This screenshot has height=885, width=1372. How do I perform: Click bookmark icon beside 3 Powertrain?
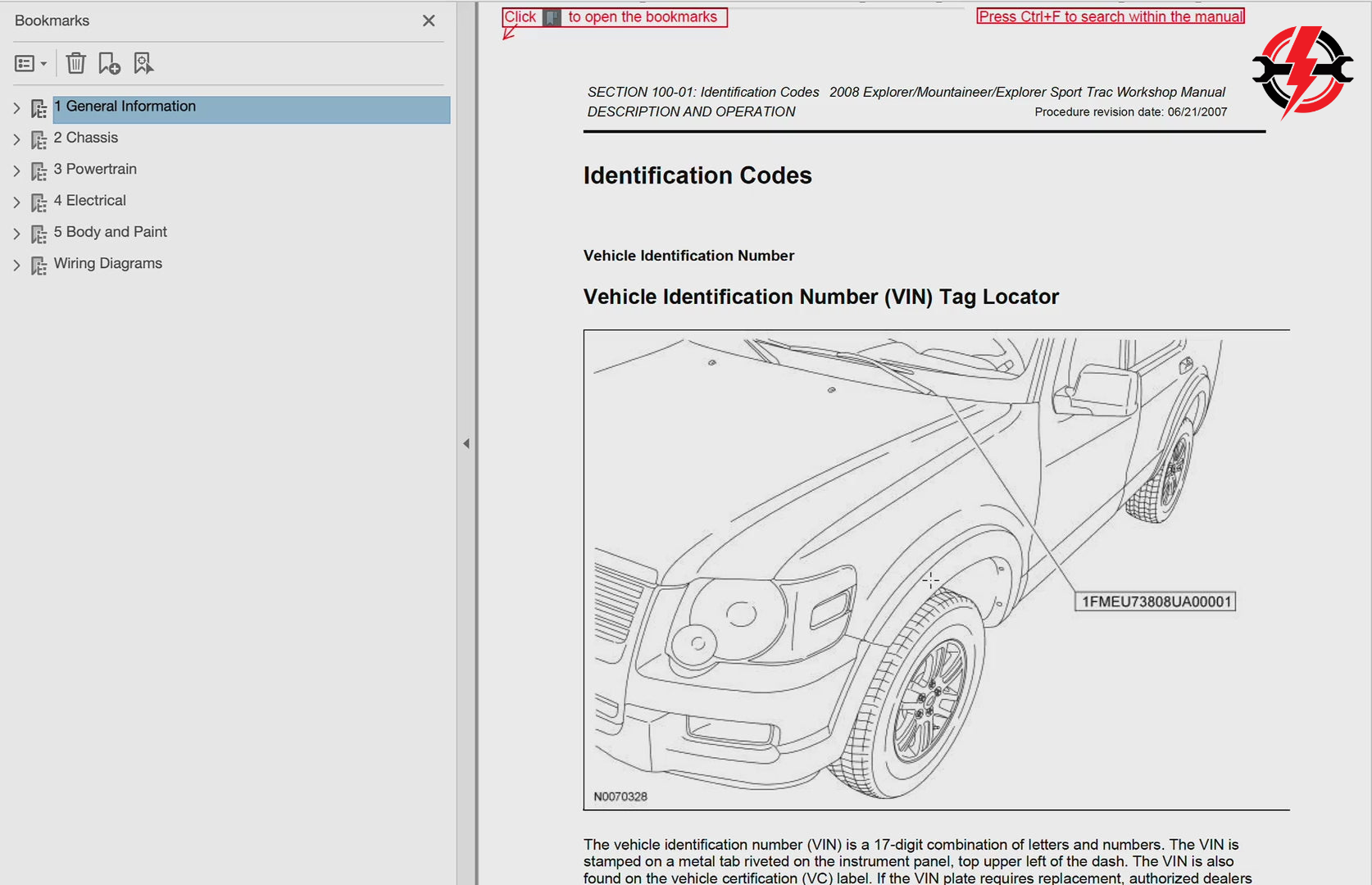(39, 171)
